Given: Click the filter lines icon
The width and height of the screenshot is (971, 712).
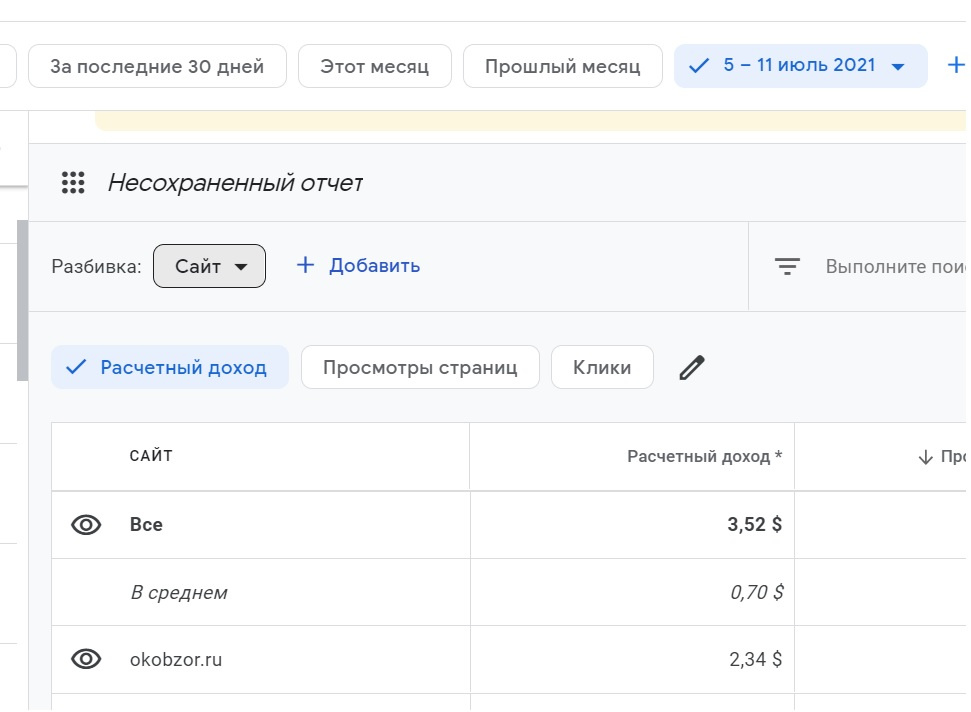Looking at the screenshot, I should (x=788, y=266).
